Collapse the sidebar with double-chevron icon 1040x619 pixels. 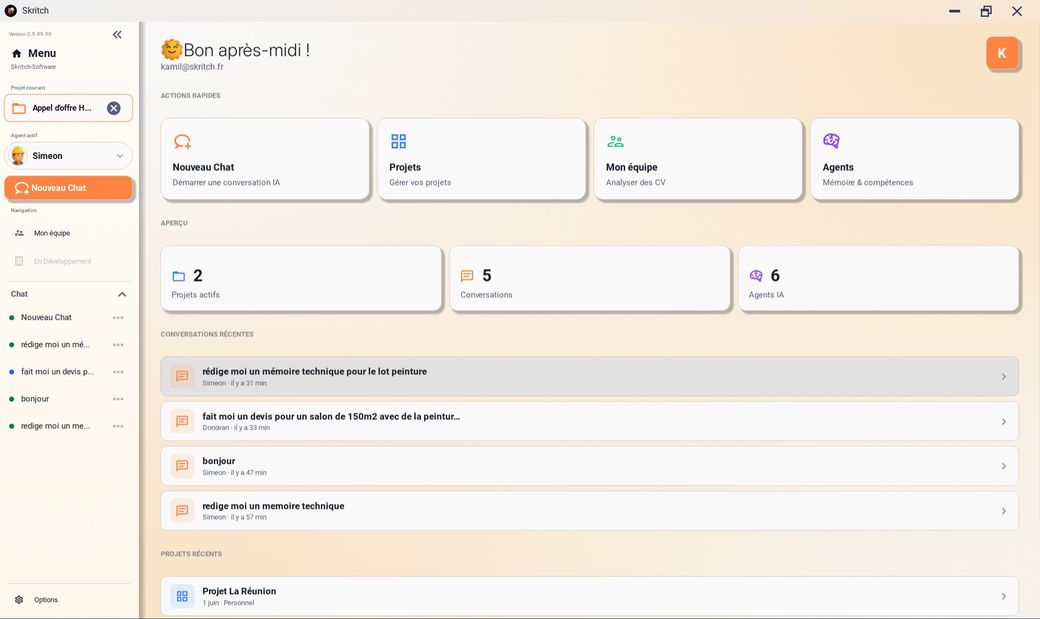117,34
